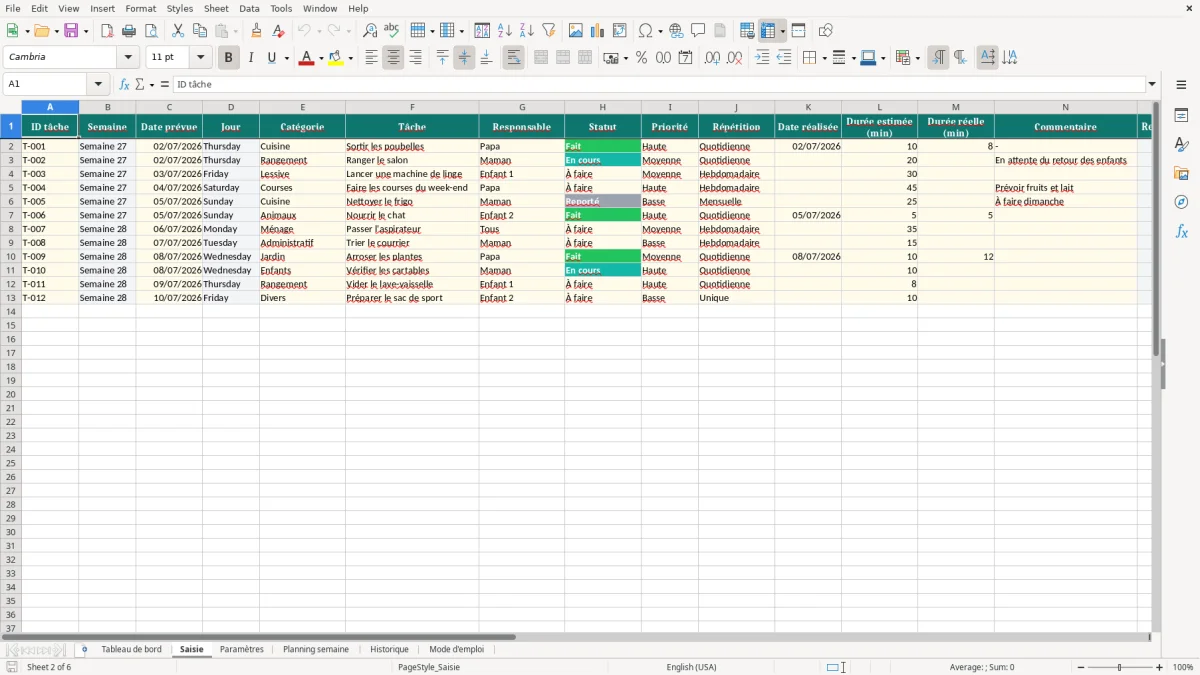1200x675 pixels.
Task: Insert a comment
Action: click(x=699, y=31)
